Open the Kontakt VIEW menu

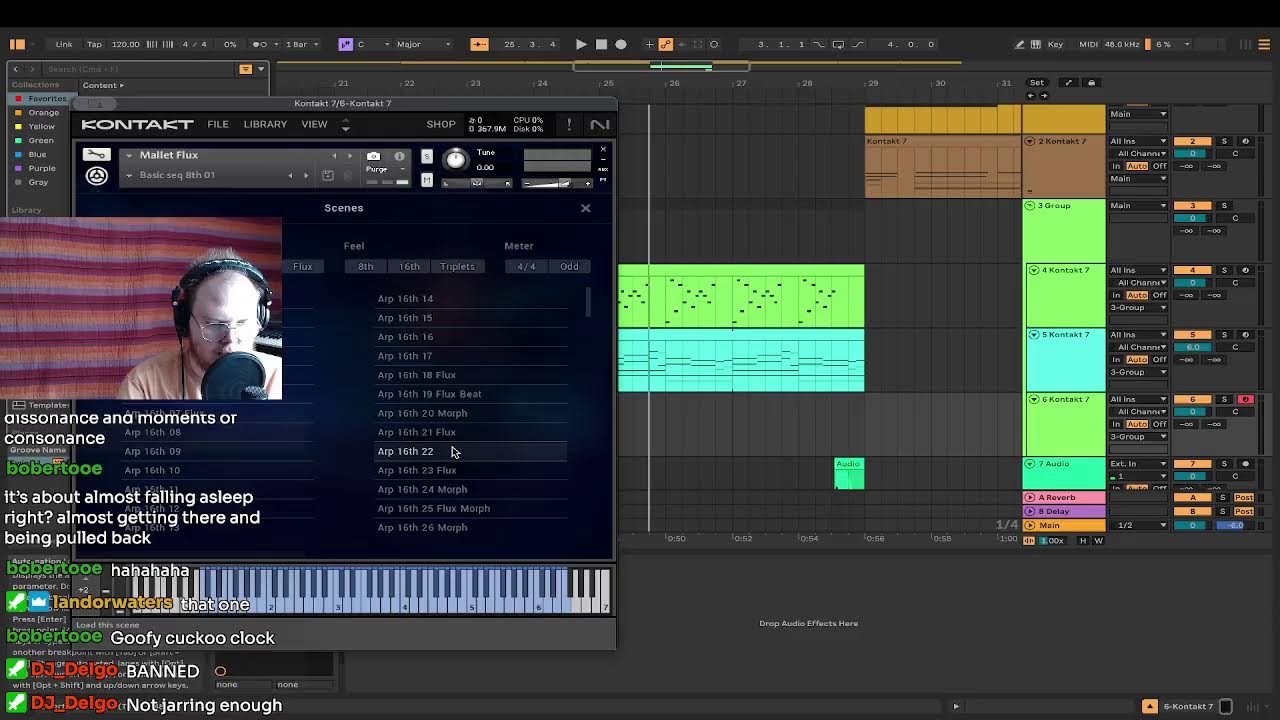[x=314, y=124]
